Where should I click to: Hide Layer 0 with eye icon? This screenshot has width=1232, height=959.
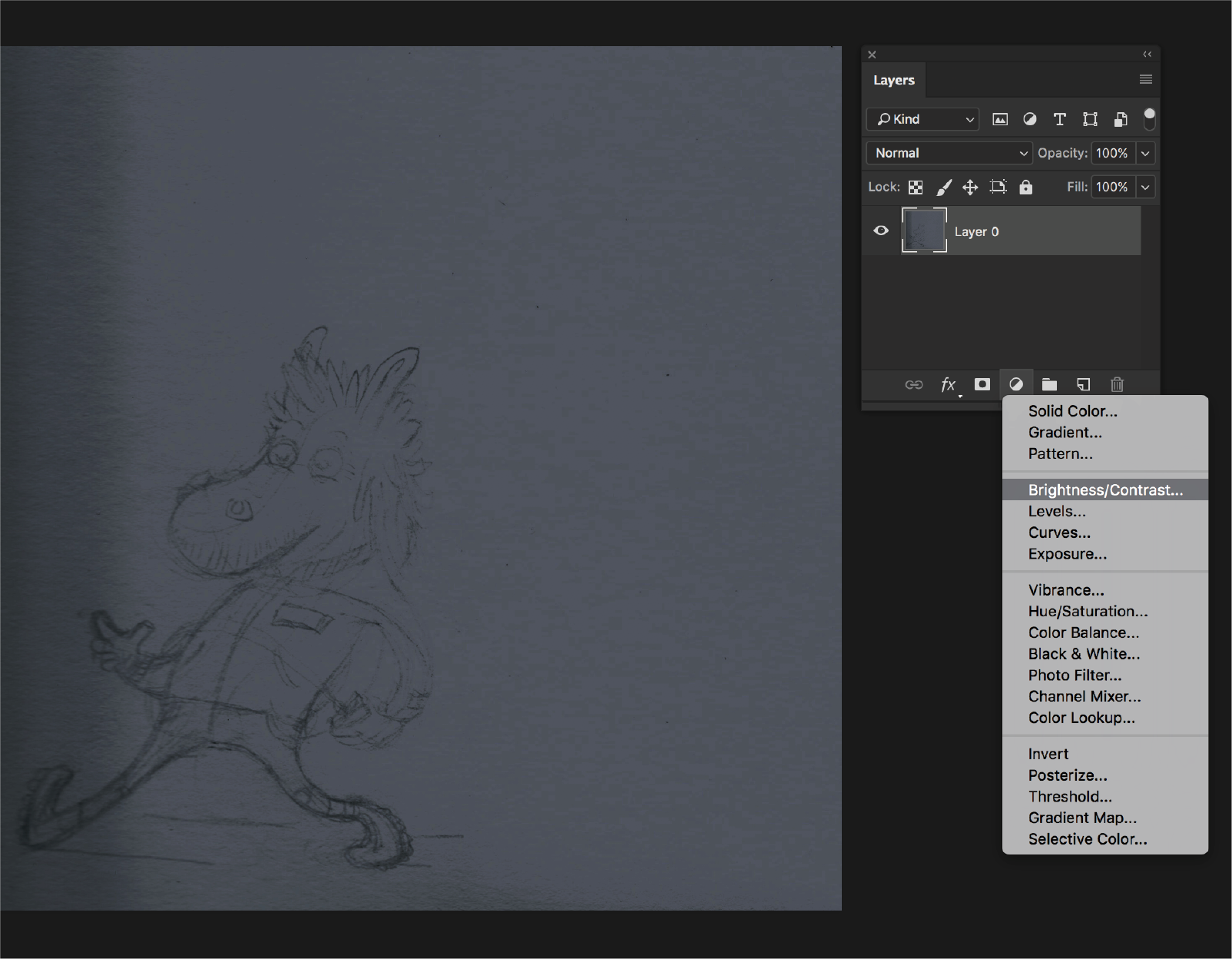[881, 231]
